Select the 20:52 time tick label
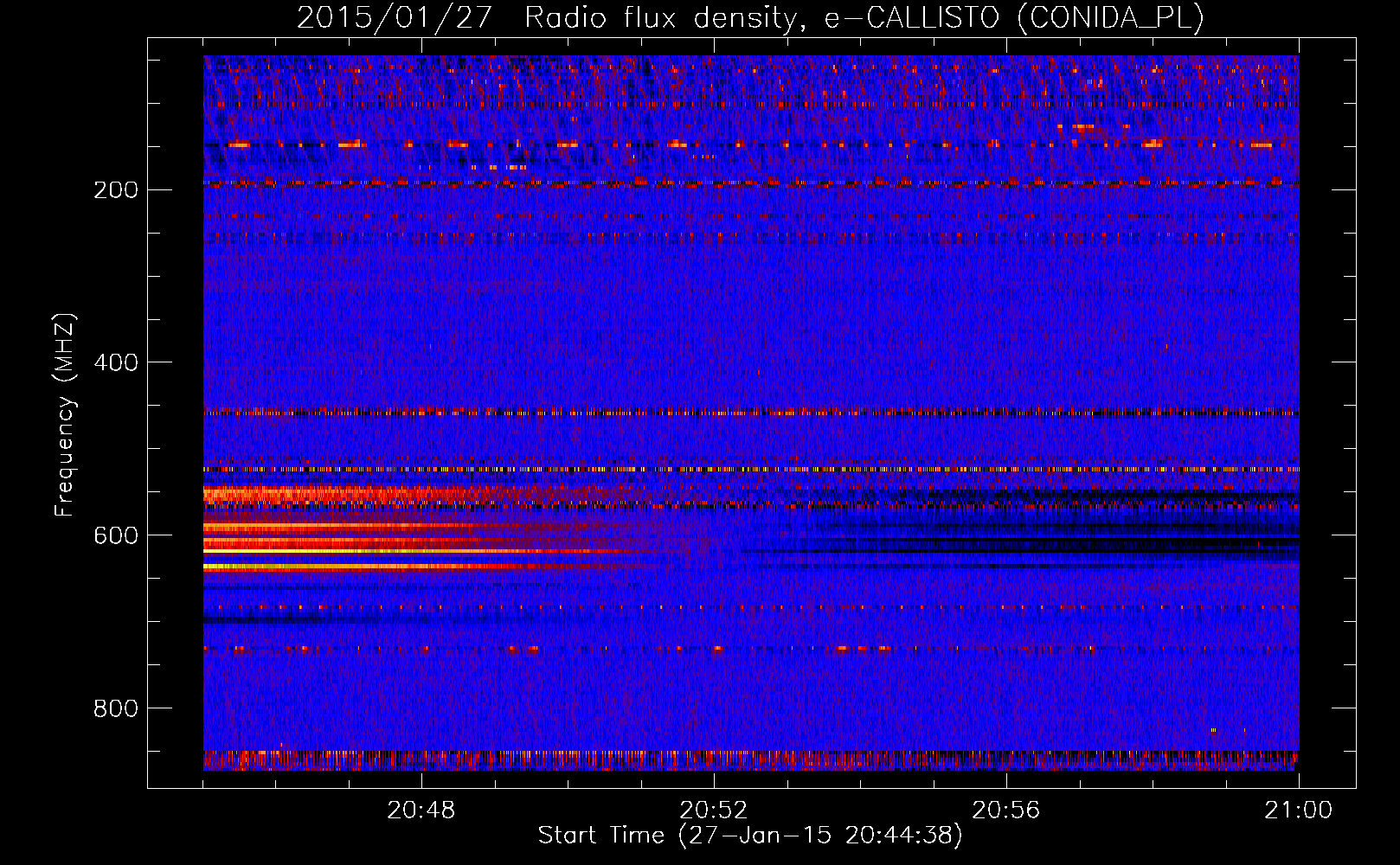Screen dimensions: 1400x865 [714, 811]
